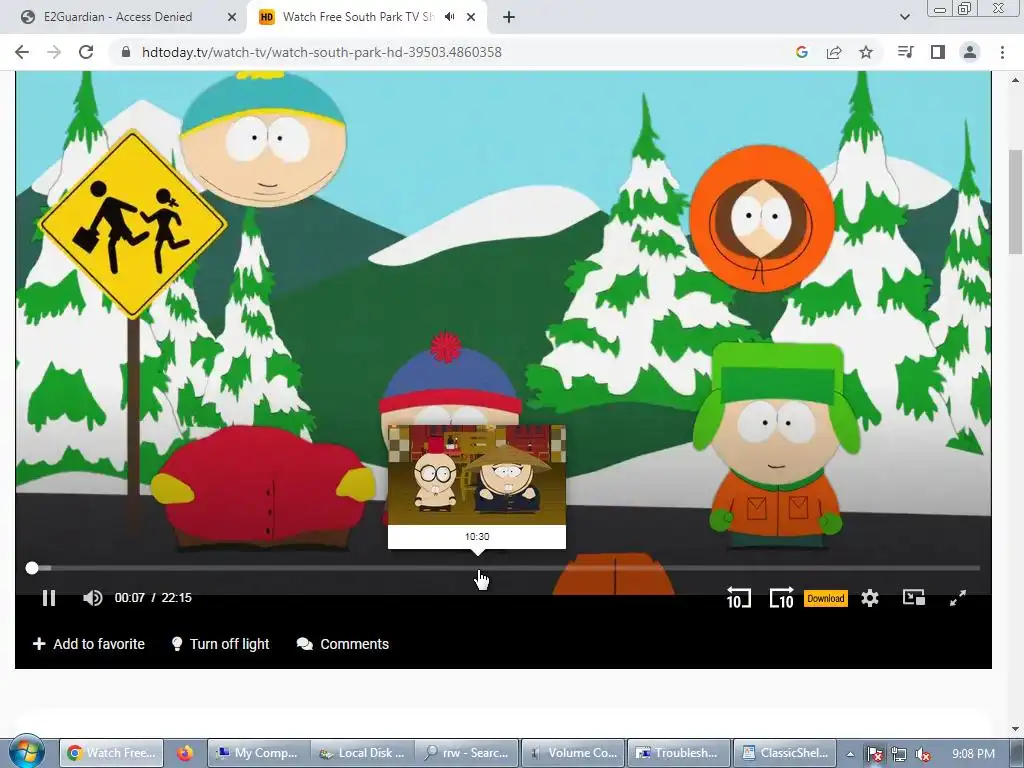
Task: Seek the video progress bar to 10:30
Action: click(x=477, y=568)
